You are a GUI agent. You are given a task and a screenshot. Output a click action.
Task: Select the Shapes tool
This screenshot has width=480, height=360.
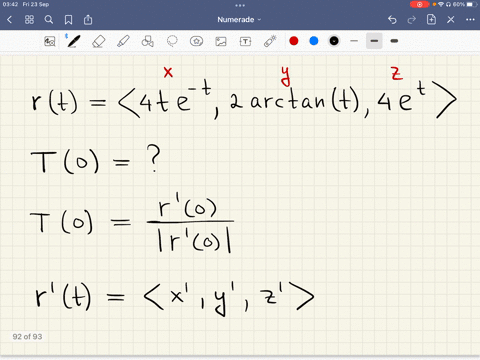[x=147, y=41]
